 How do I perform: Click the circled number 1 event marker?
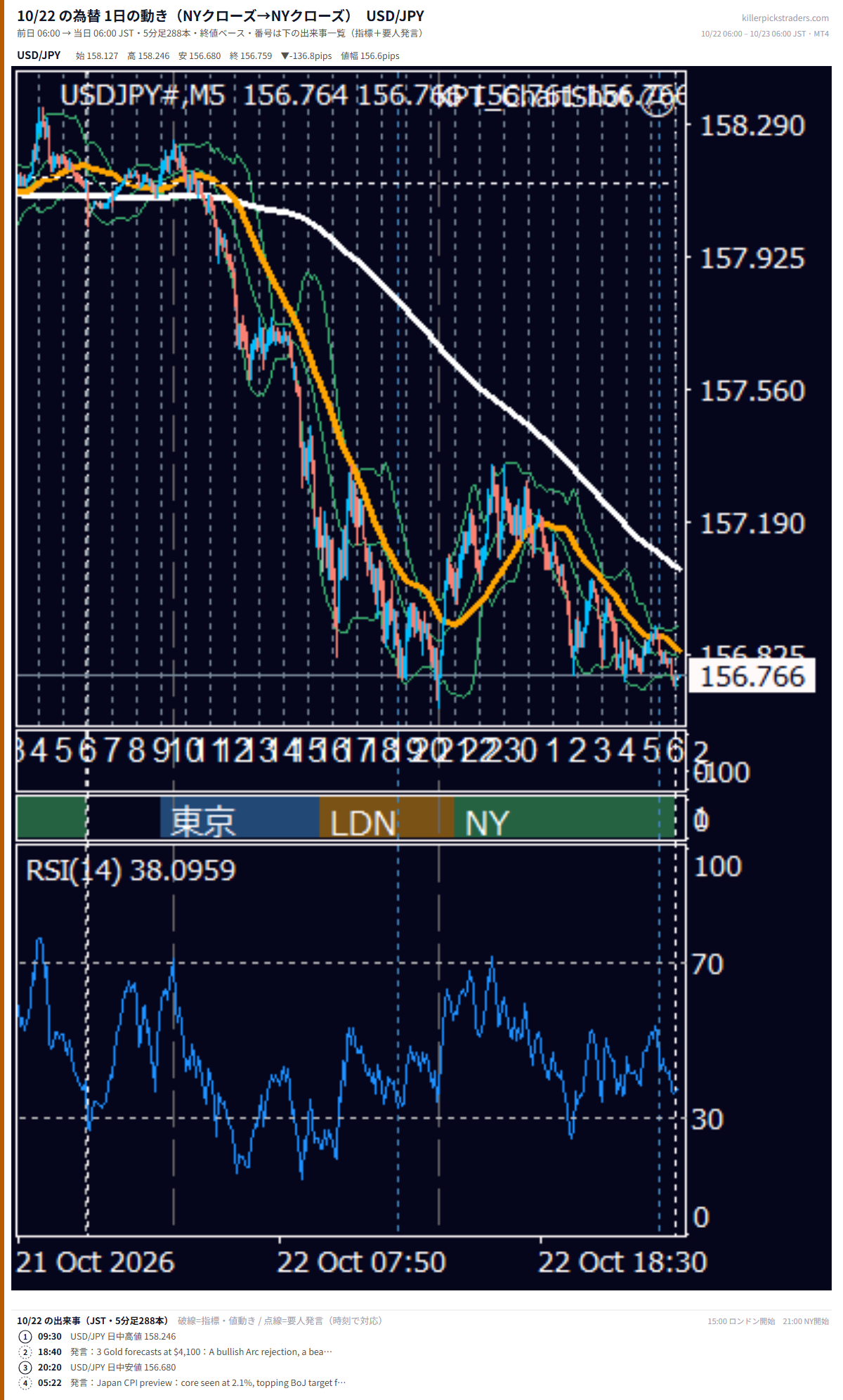[x=25, y=1336]
